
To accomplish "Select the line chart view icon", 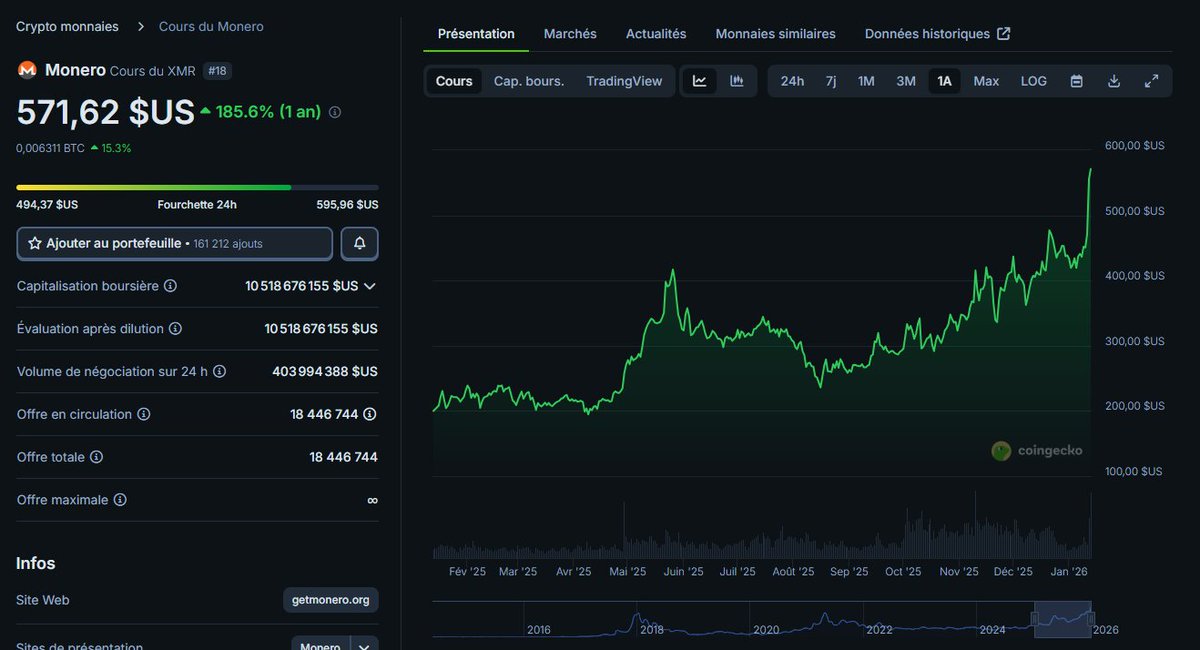I will pyautogui.click(x=700, y=81).
